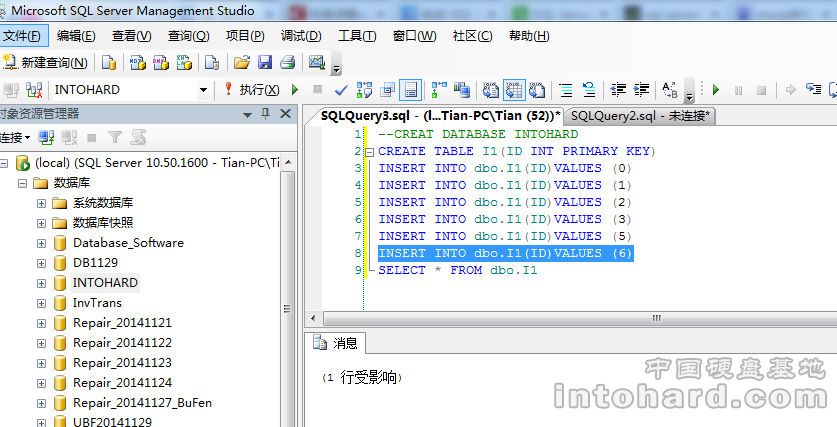Screen dimensions: 837x427
Task: Select the Repair_20141127_BuFen database
Action: pyautogui.click(x=142, y=403)
